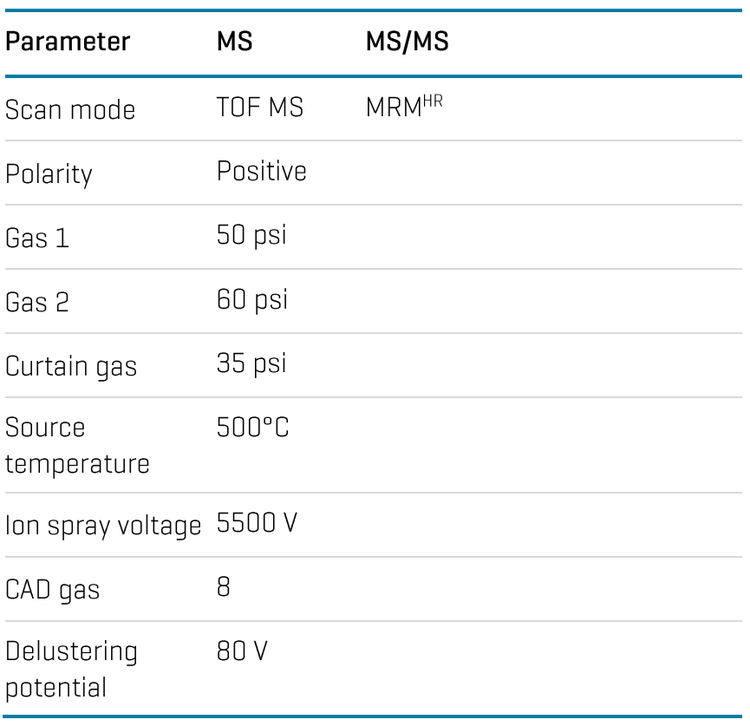Click the Source temperature label

coord(77,446)
